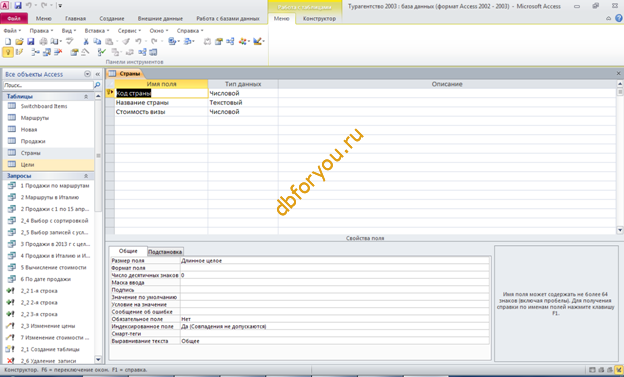Open query 5 Вычисление стоимости
This screenshot has height=377, width=624.
click(53, 267)
